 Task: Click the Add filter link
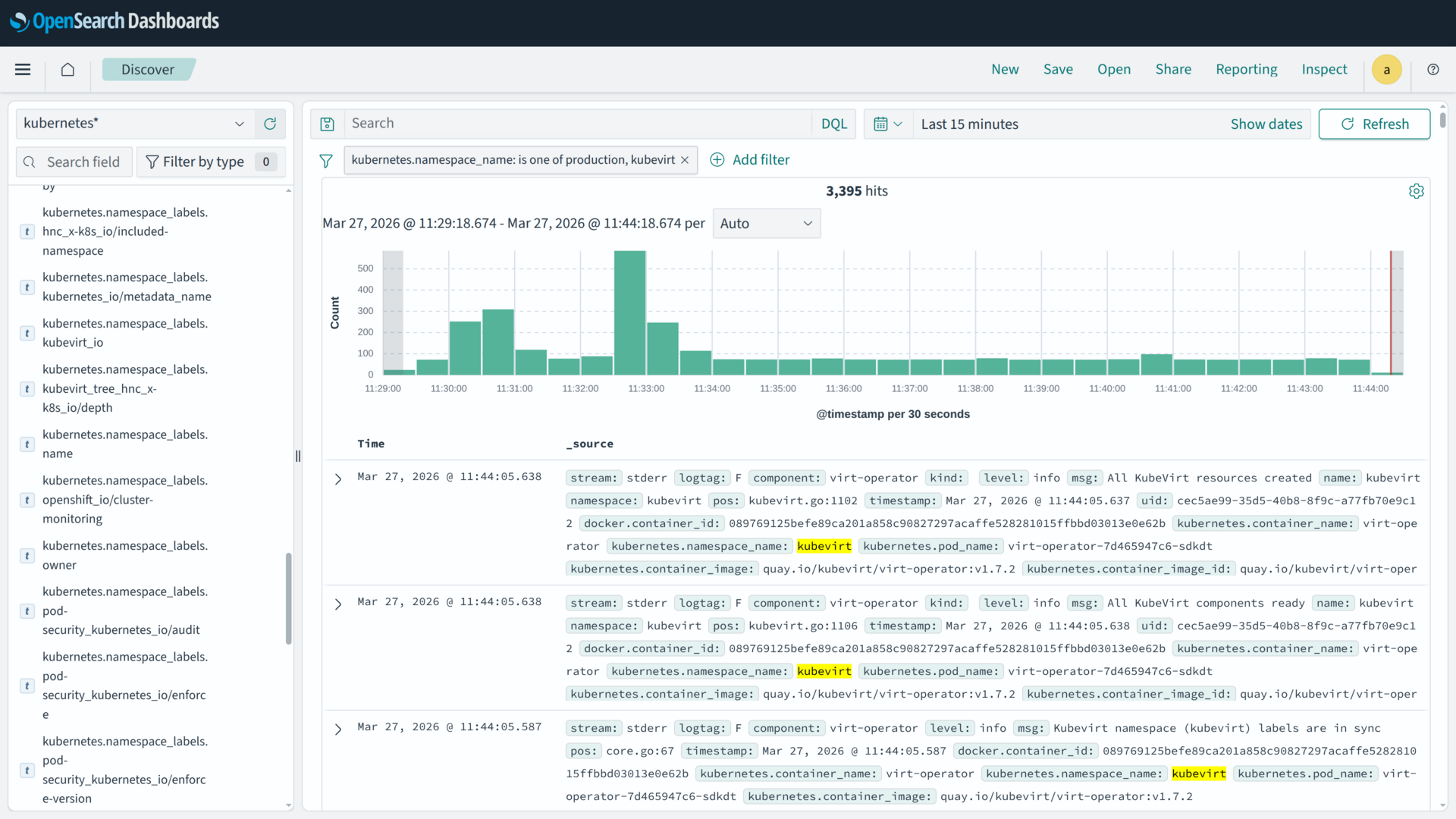[x=750, y=160]
